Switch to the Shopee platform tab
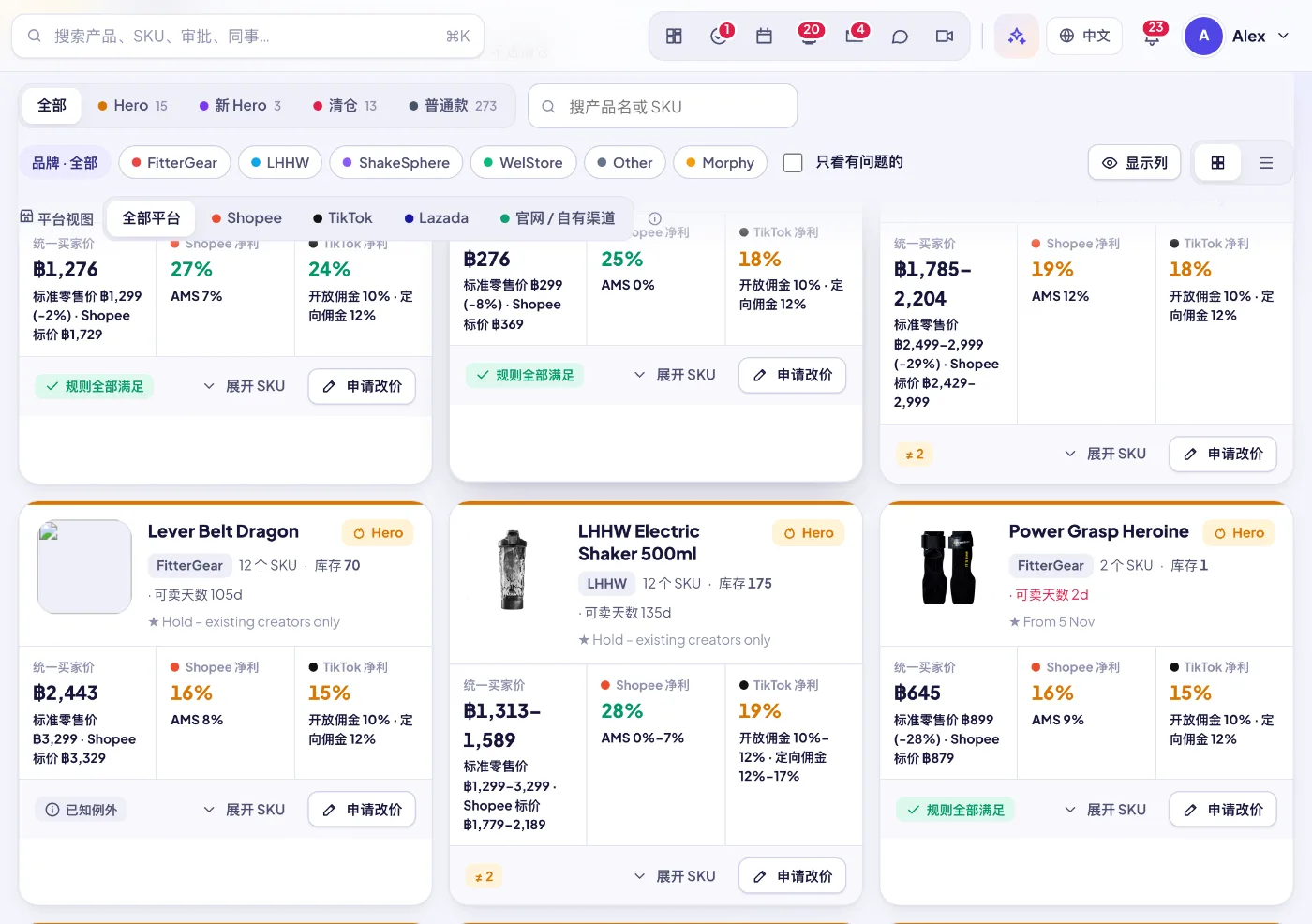The height and width of the screenshot is (924, 1312). (x=246, y=218)
